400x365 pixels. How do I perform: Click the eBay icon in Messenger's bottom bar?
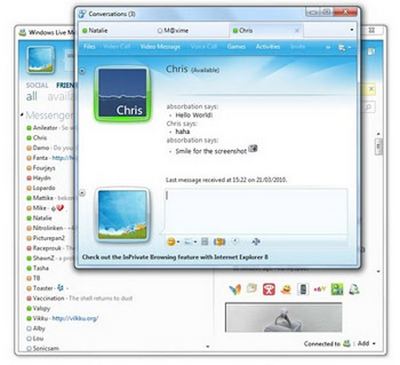coord(319,289)
